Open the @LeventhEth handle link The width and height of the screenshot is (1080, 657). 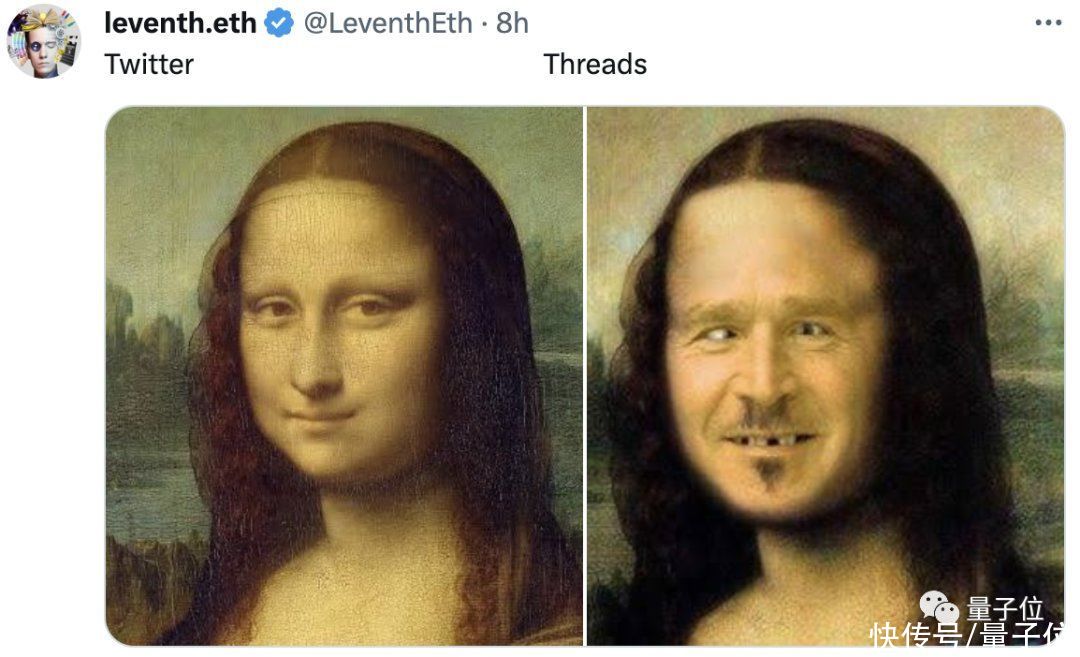(x=388, y=23)
